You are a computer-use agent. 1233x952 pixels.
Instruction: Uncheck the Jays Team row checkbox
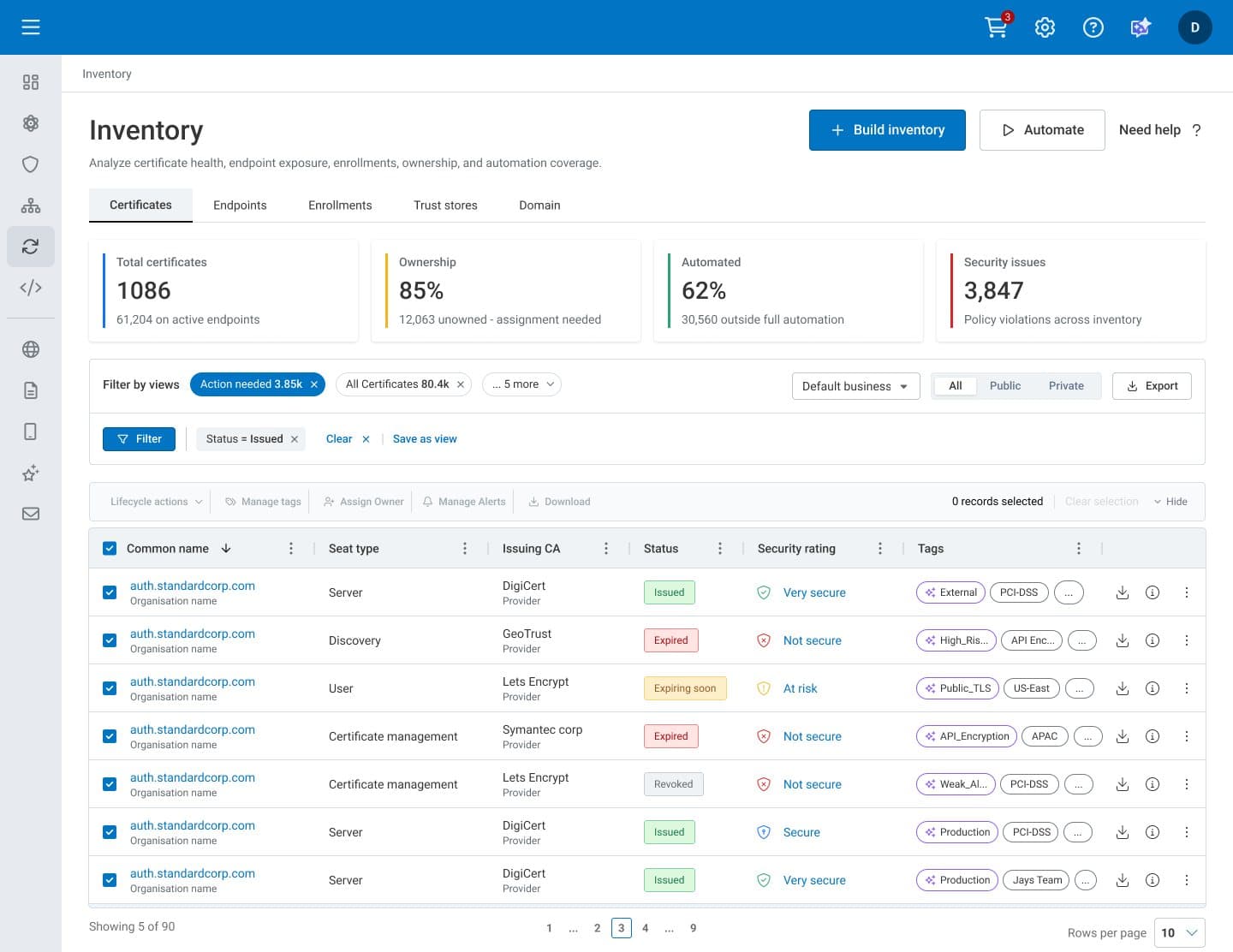[110, 880]
